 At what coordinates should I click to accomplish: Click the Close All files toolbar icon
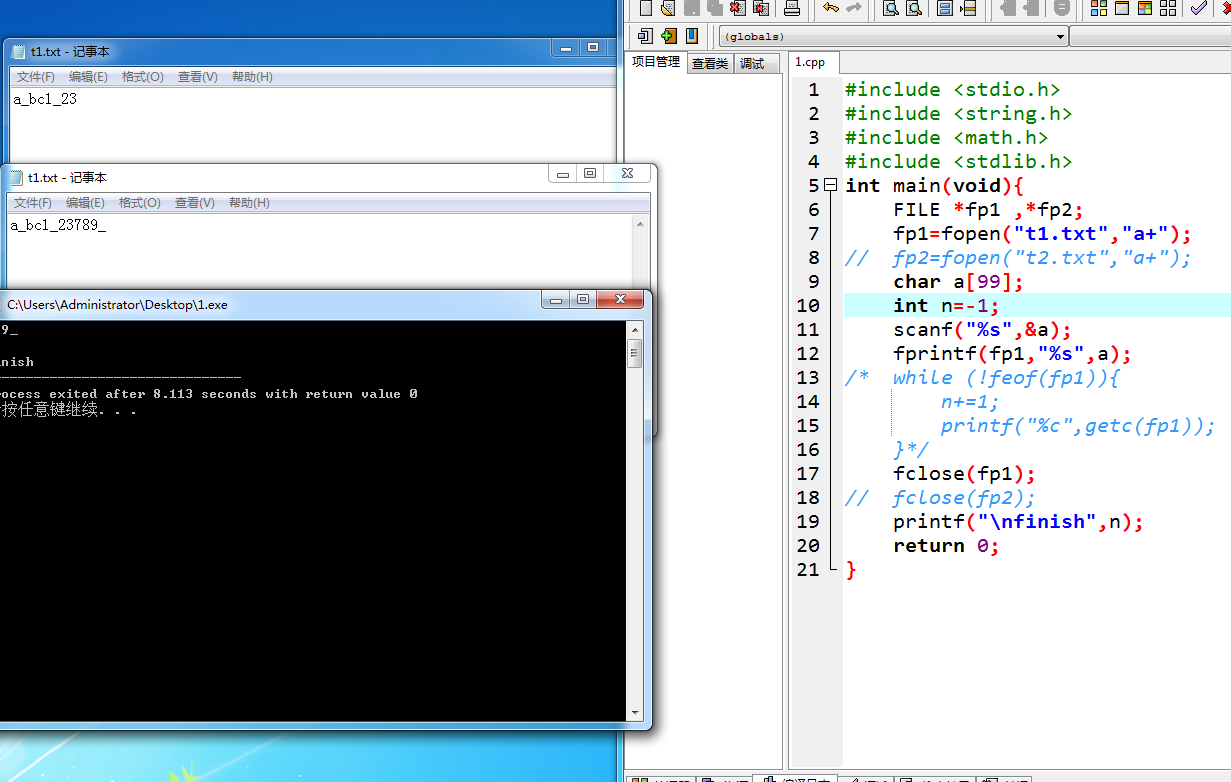click(x=761, y=8)
